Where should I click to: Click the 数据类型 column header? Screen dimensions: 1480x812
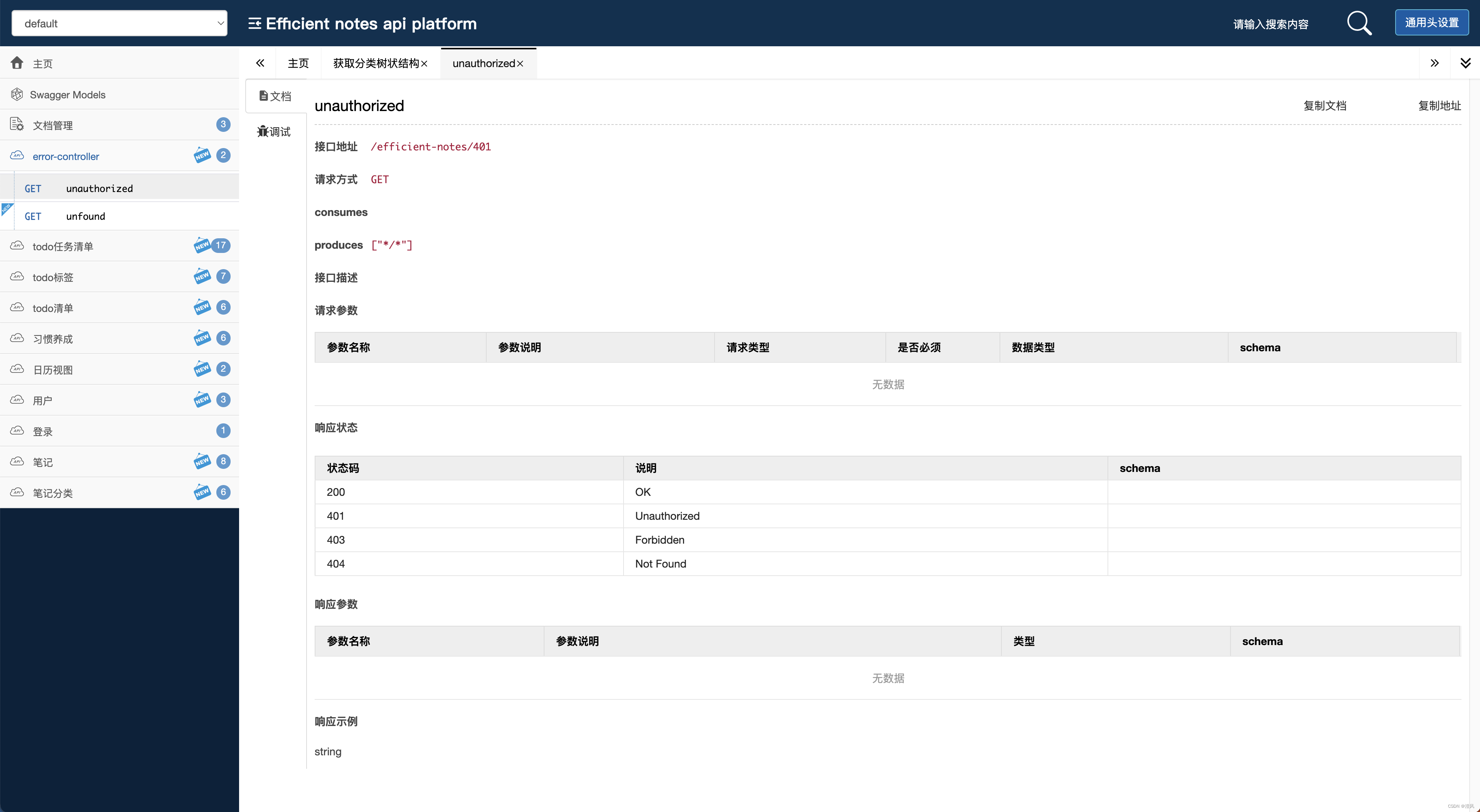point(1113,347)
